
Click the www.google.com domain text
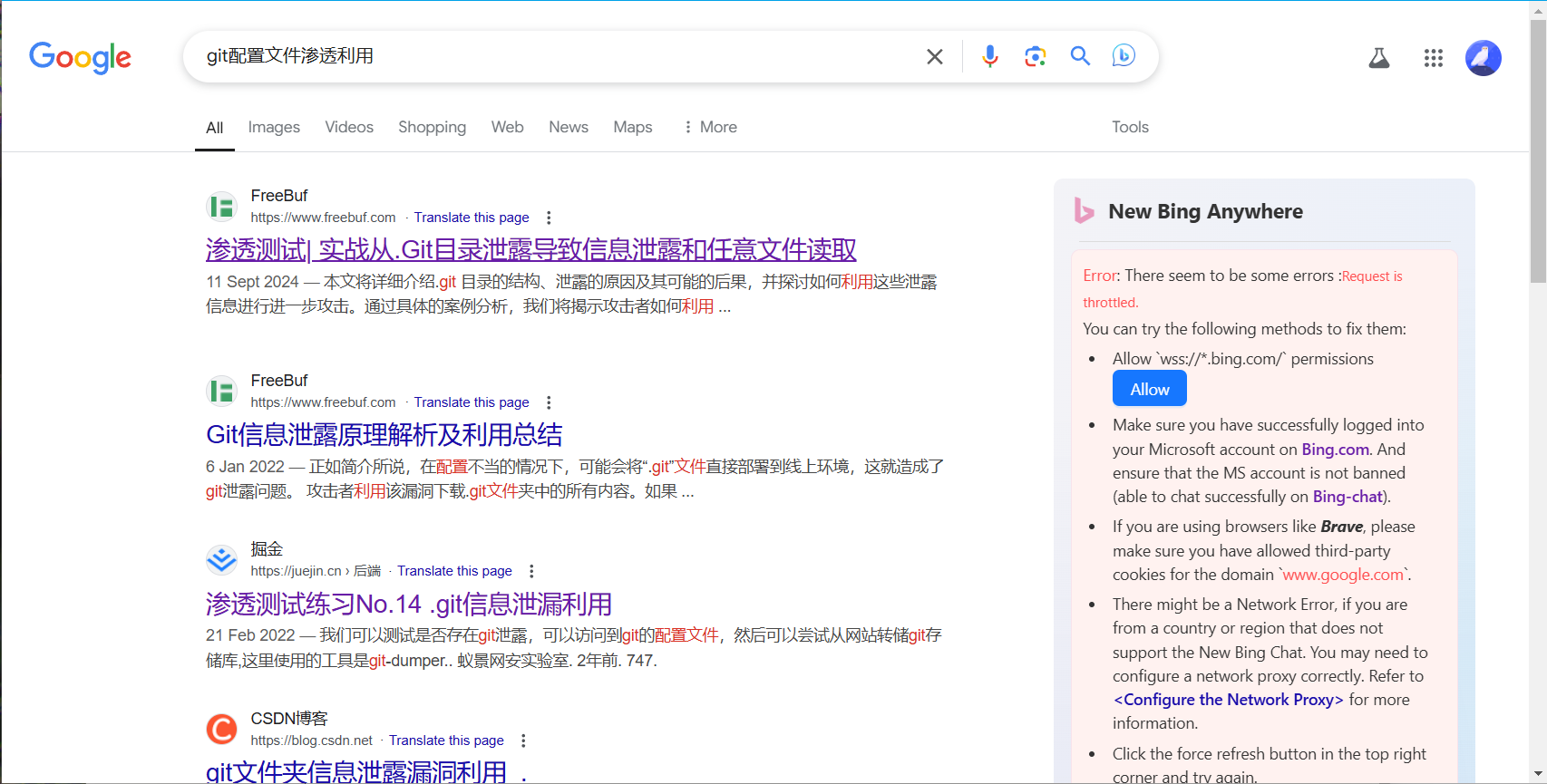[1343, 575]
